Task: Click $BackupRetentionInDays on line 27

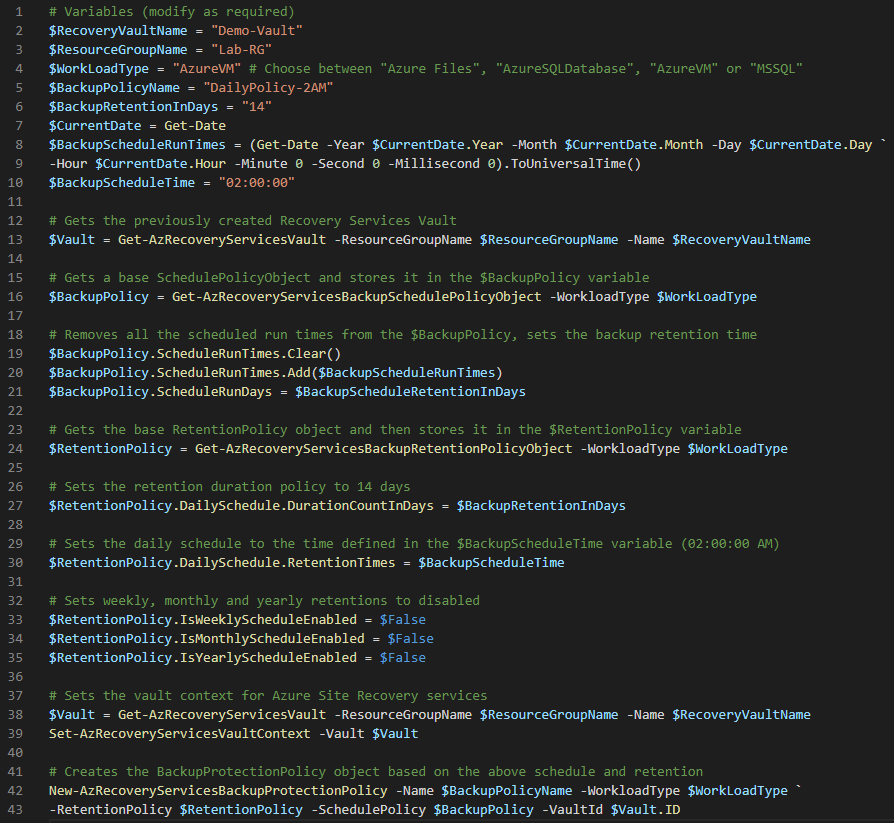Action: click(541, 506)
